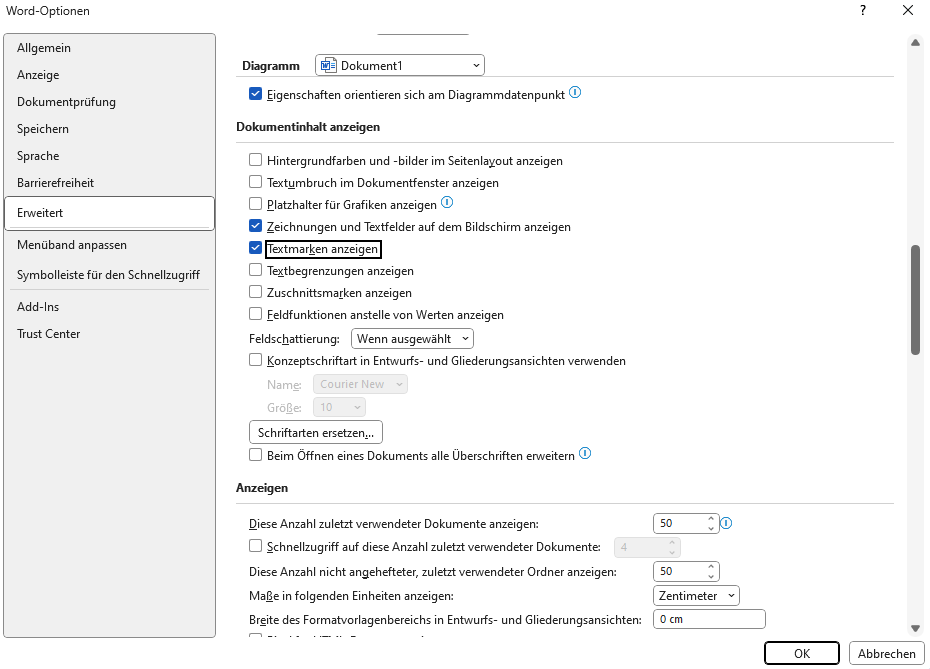Check Beim Öffnen alle Überschriften erweitern
Screen dimensions: 930x669
255,455
